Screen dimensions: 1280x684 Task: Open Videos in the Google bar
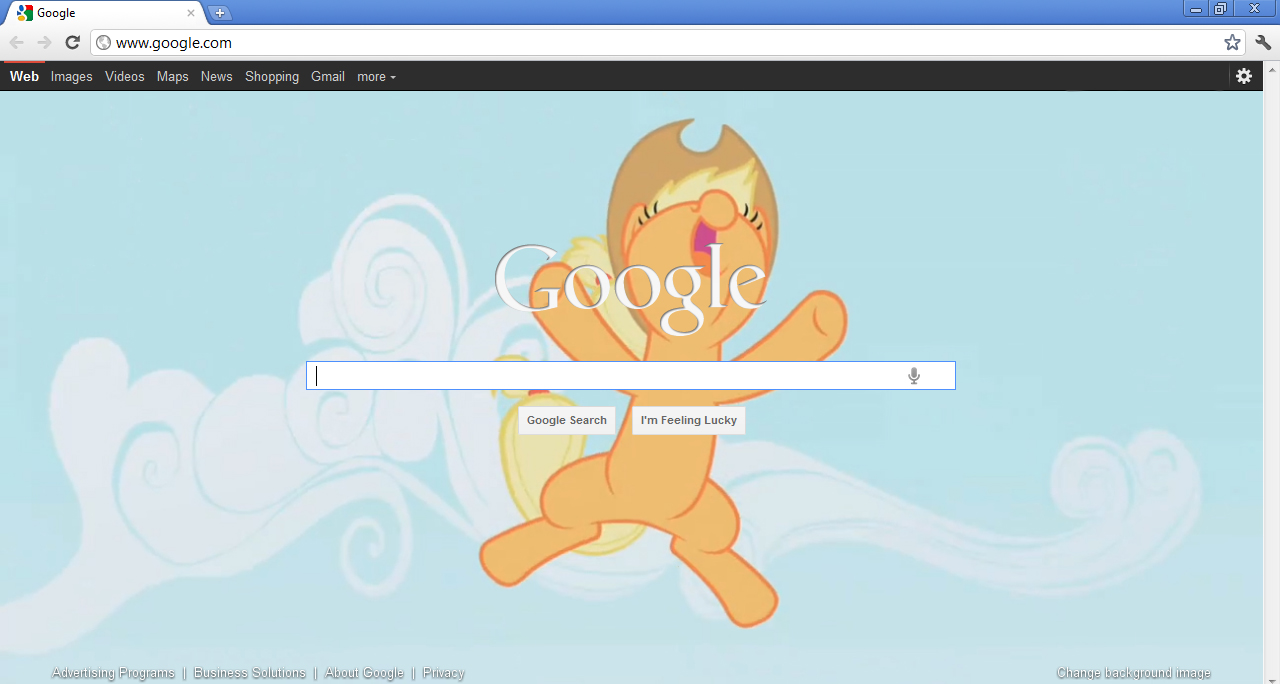click(125, 76)
